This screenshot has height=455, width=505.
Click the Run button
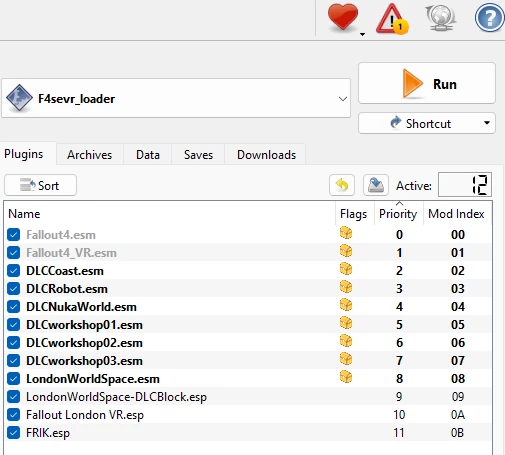[x=427, y=83]
